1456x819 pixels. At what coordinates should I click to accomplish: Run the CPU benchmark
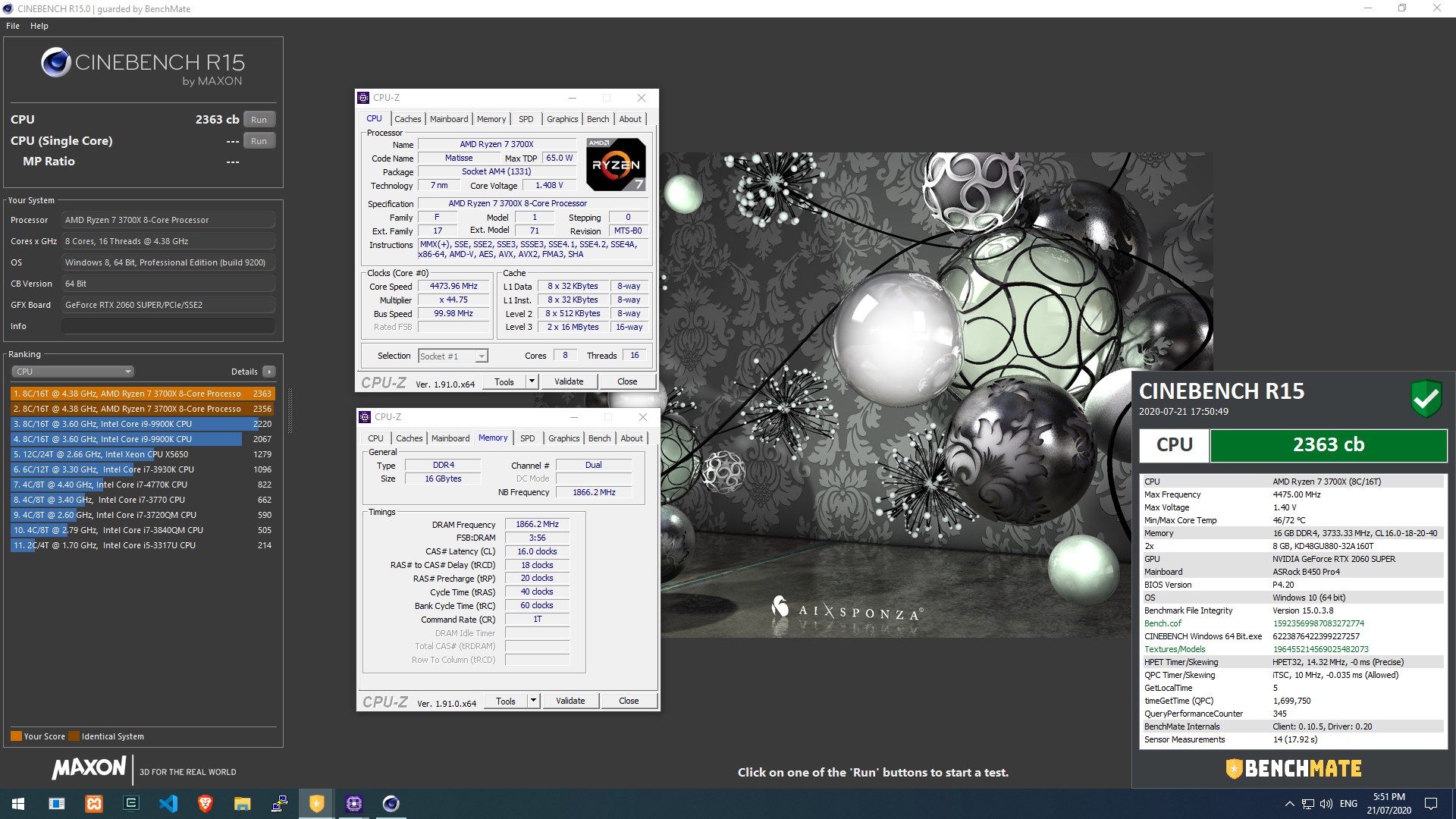[259, 120]
